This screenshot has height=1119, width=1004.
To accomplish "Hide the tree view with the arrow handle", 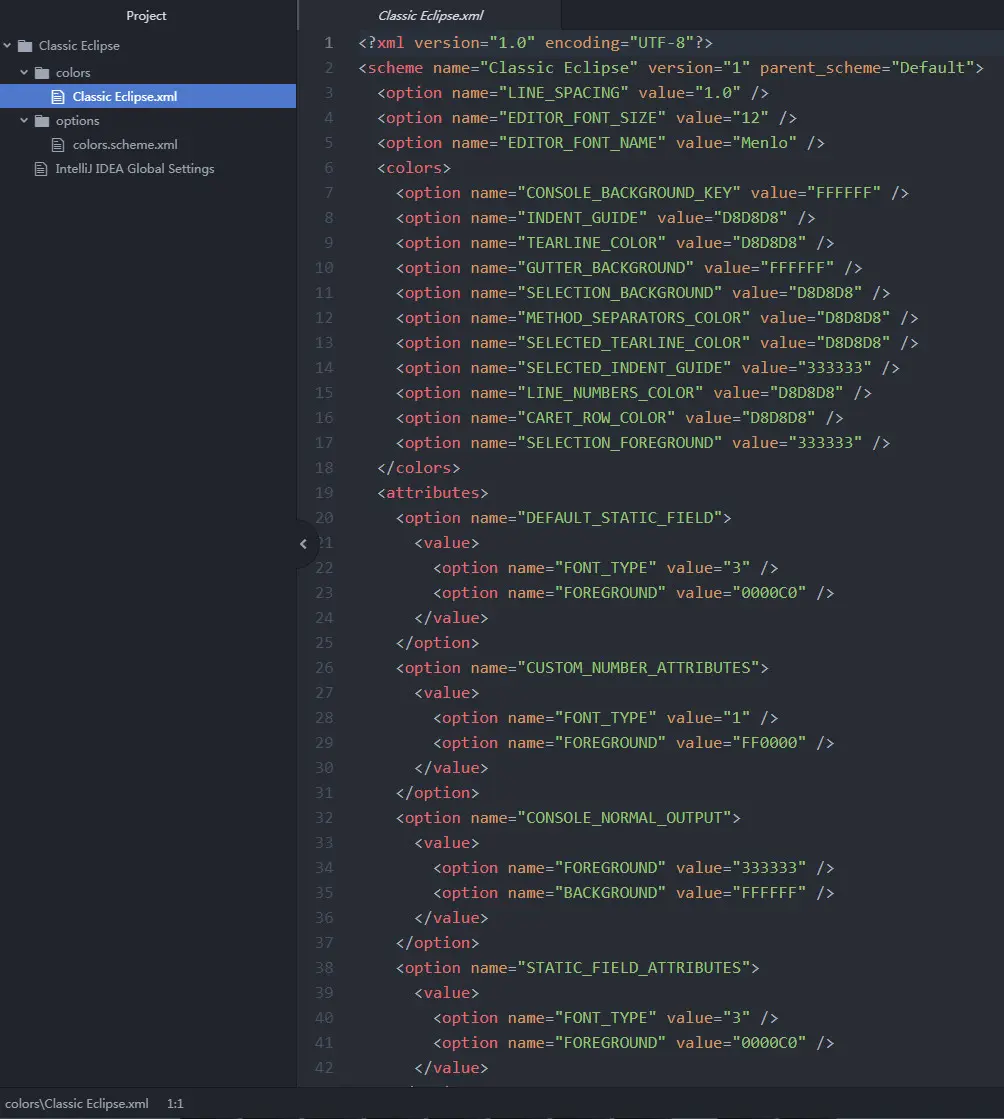I will tap(303, 544).
